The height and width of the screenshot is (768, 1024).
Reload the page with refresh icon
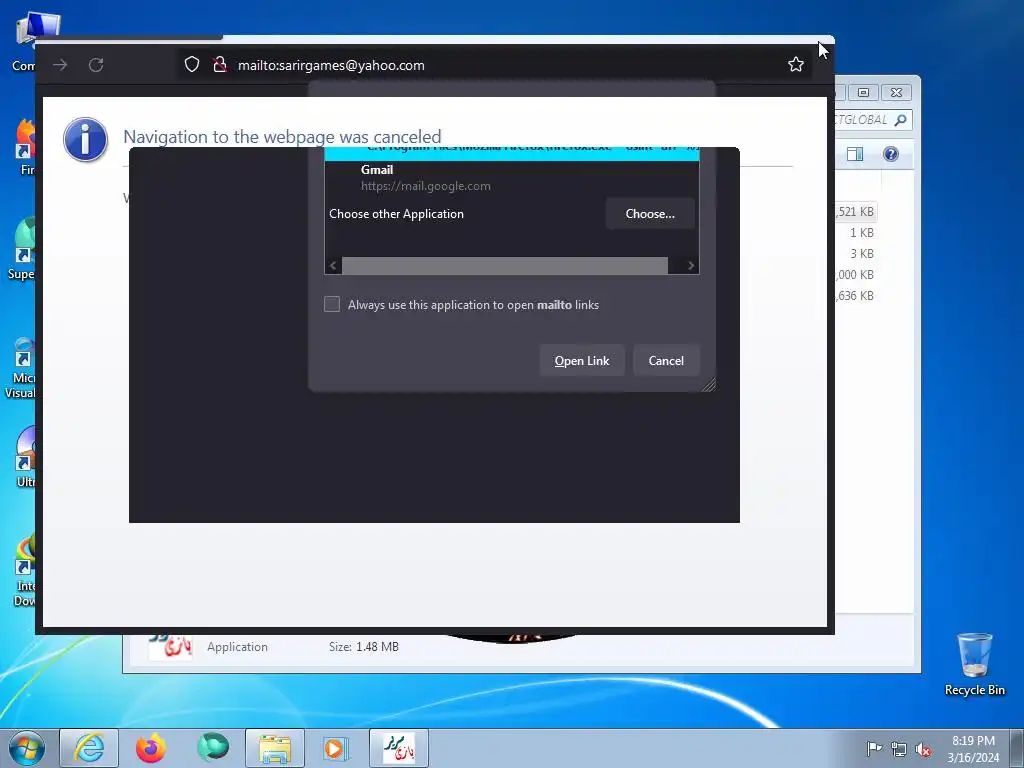[96, 65]
